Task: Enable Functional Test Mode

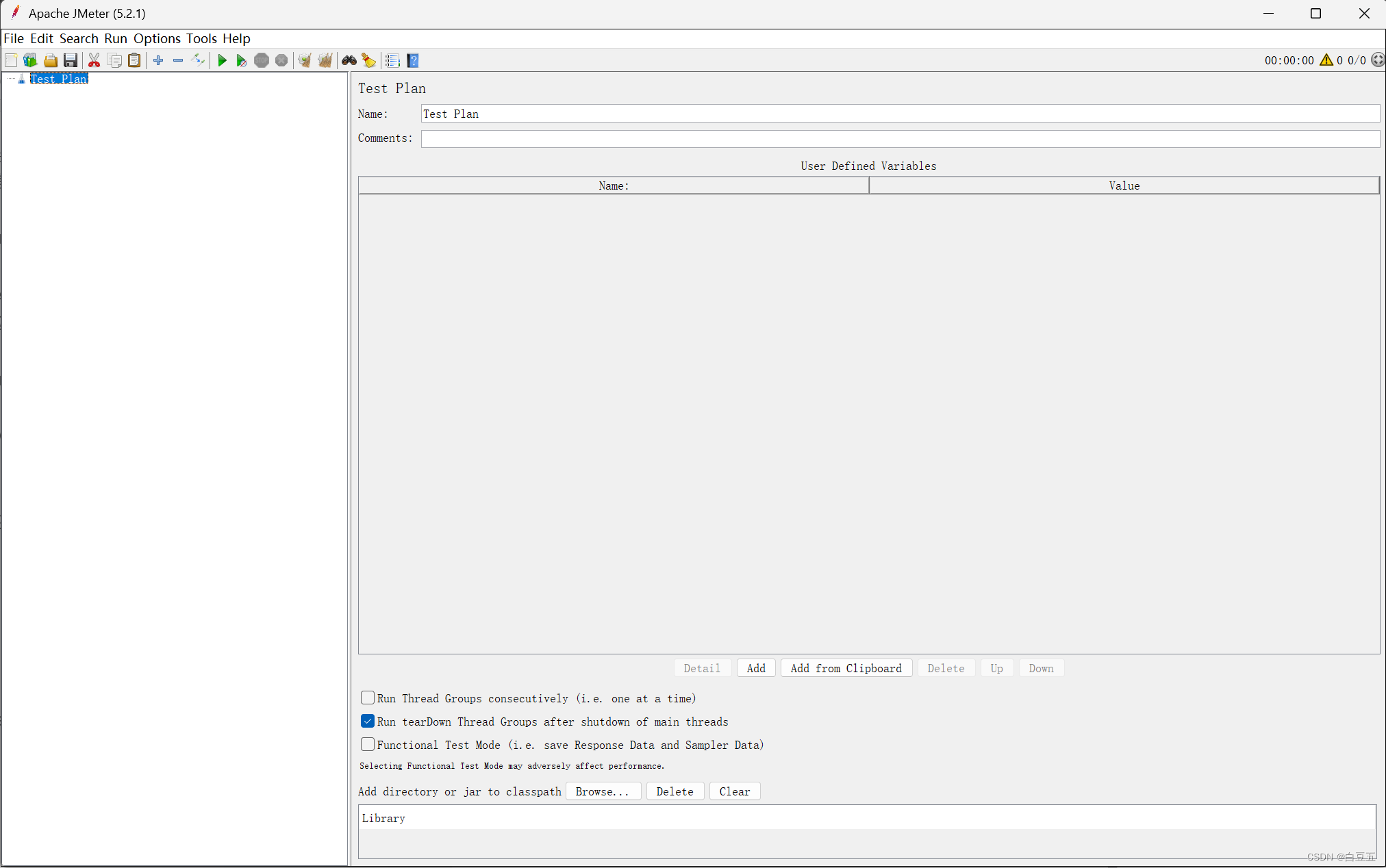Action: pos(368,744)
